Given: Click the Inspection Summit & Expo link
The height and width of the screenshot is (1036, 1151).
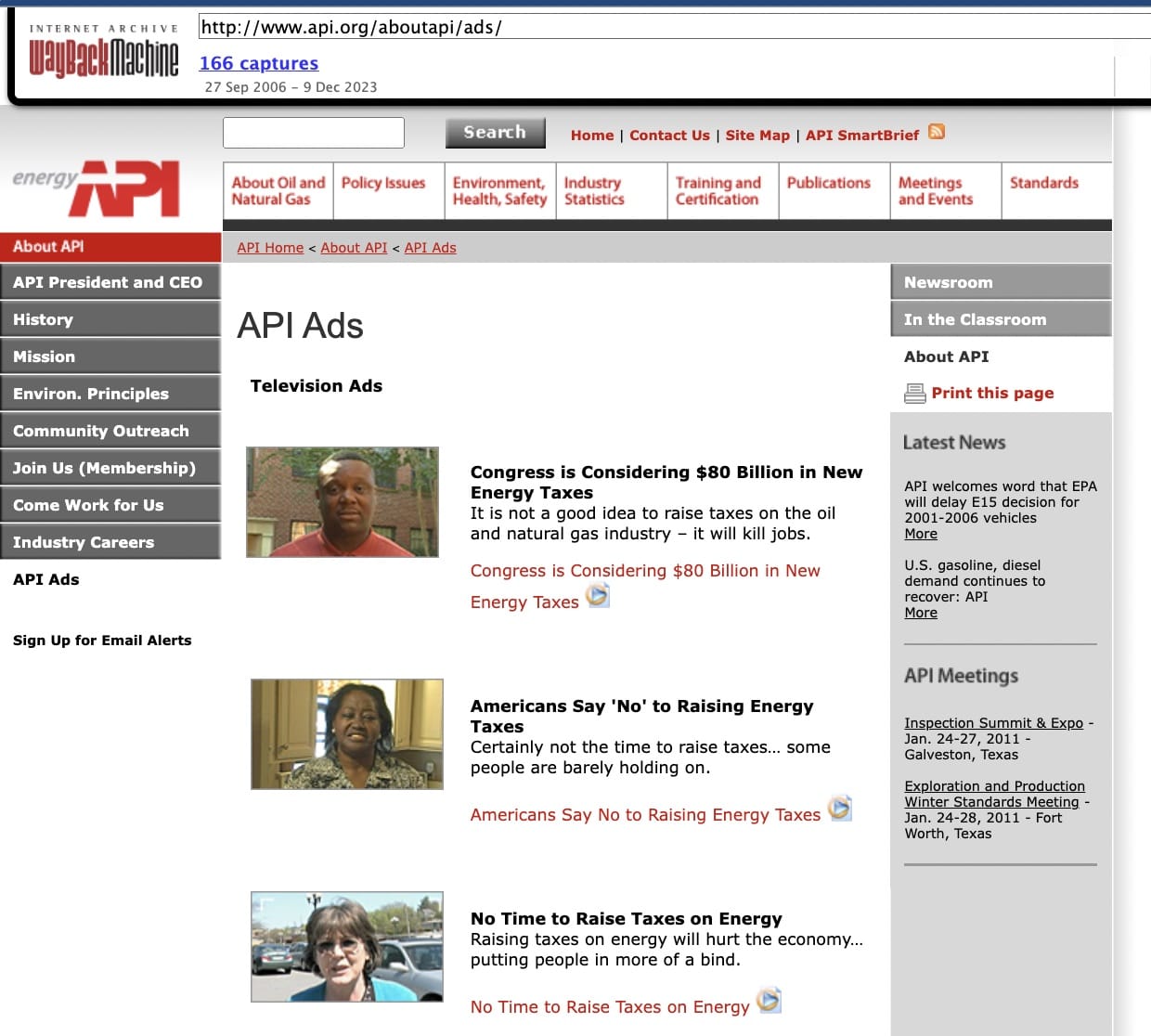Looking at the screenshot, I should coord(993,723).
